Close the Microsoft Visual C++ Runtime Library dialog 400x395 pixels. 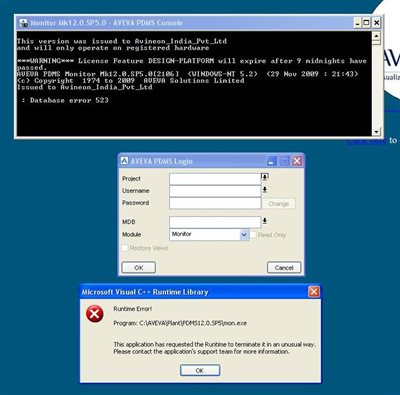click(314, 292)
